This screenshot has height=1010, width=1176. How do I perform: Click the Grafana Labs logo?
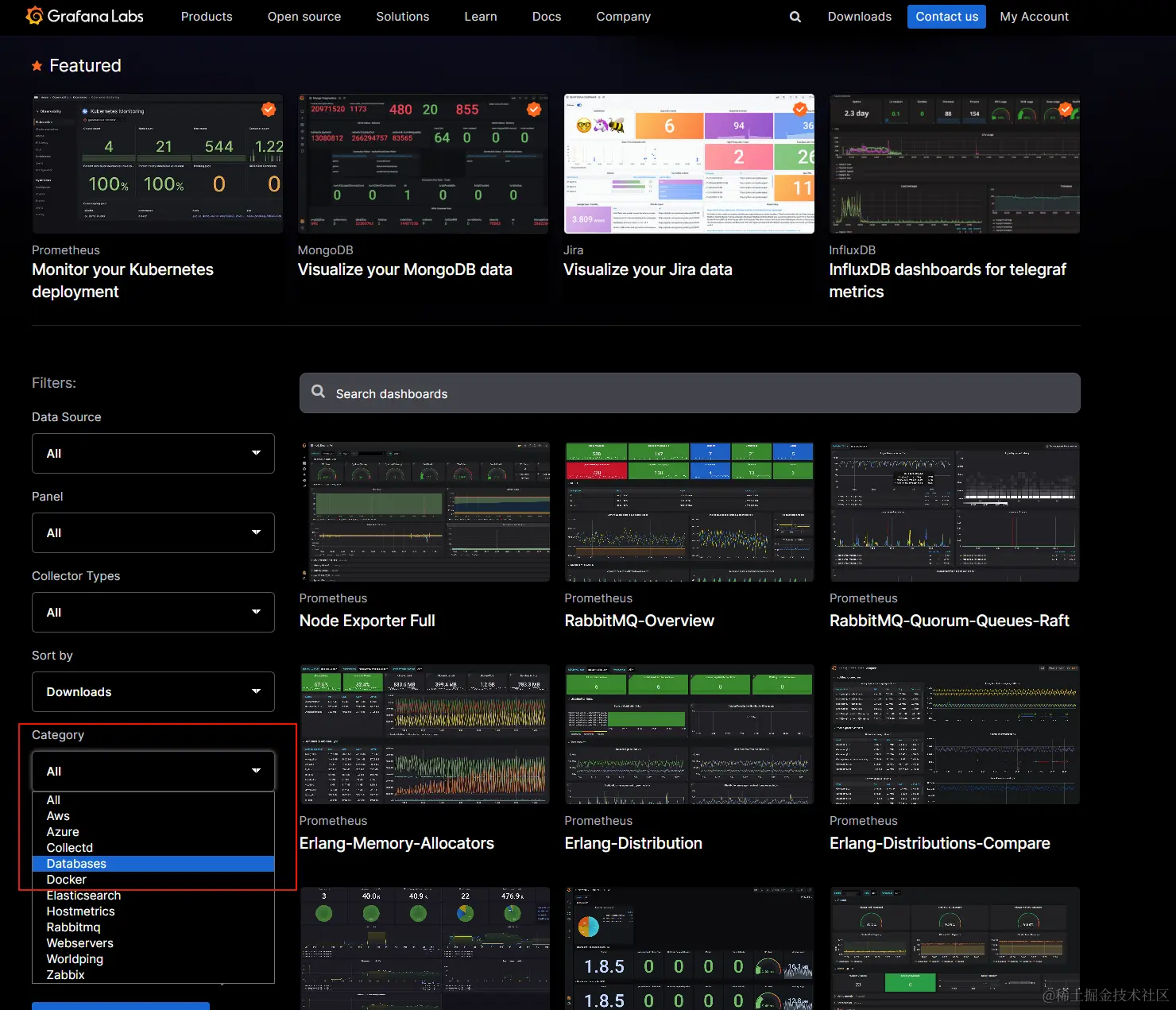click(84, 16)
